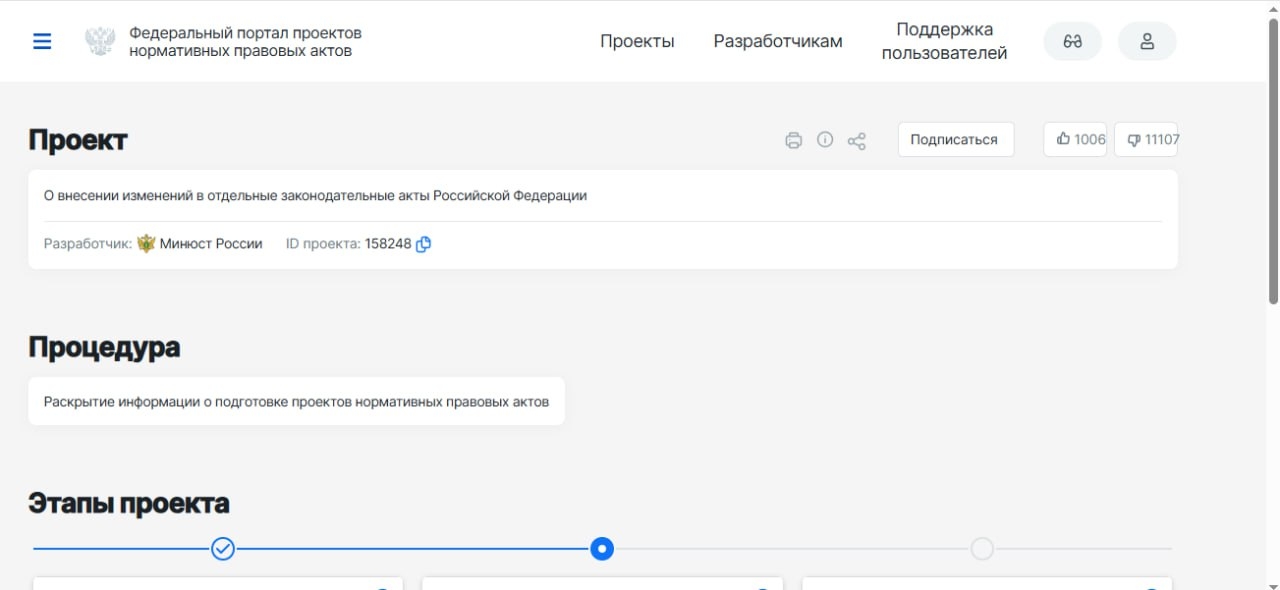Image resolution: width=1280 pixels, height=590 pixels.
Task: Subscribe using the Подписаться button
Action: click(x=956, y=140)
